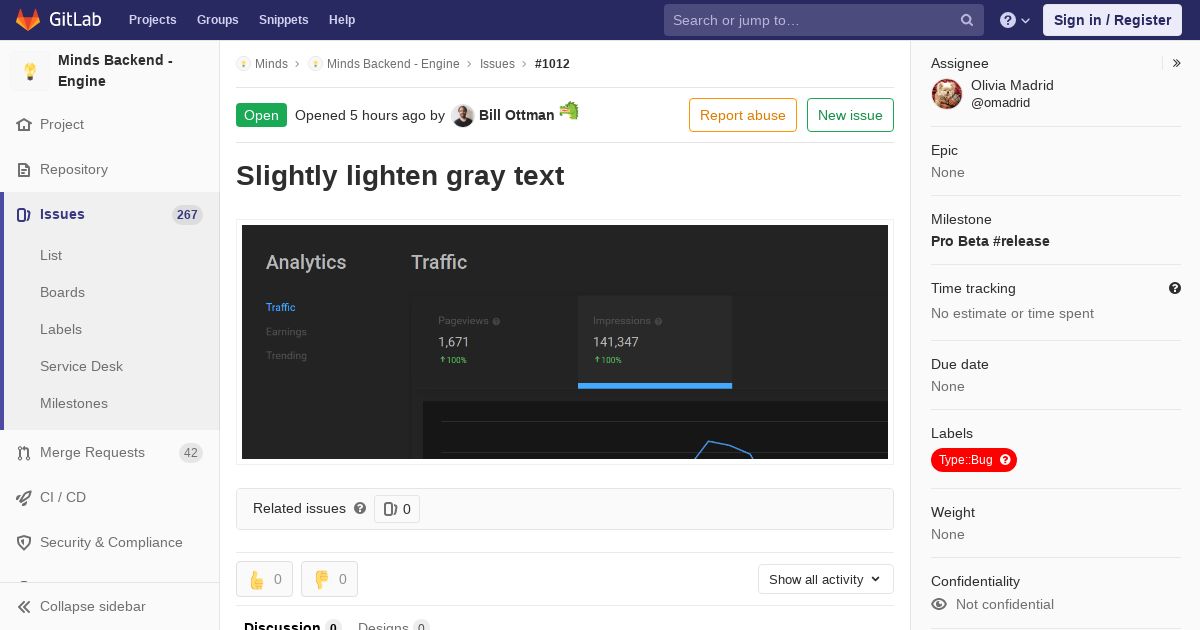Image resolution: width=1200 pixels, height=630 pixels.
Task: Add a thumbs up reaction
Action: pos(265,579)
